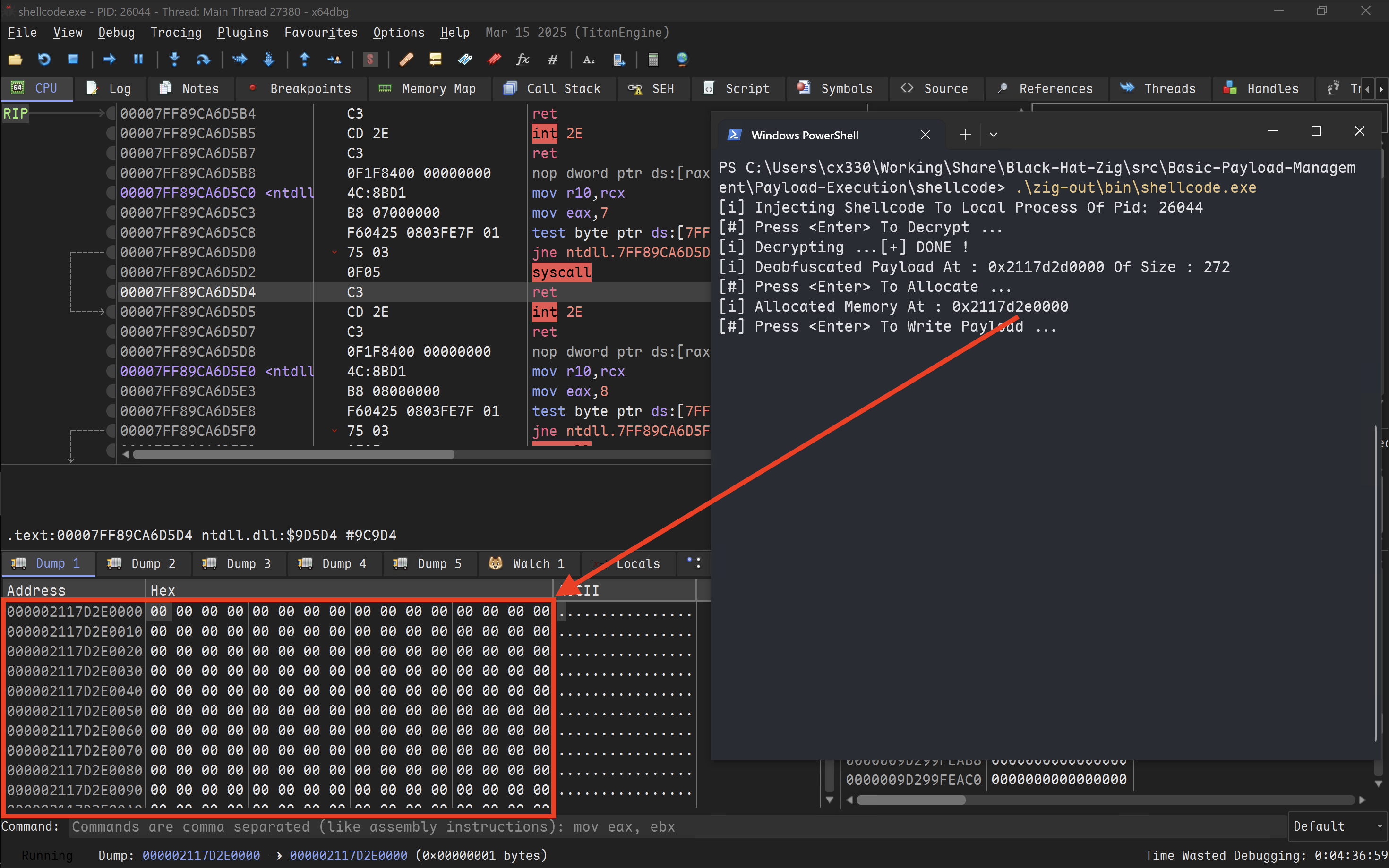
Task: Select dump row 000002117D2E0040
Action: point(349,690)
